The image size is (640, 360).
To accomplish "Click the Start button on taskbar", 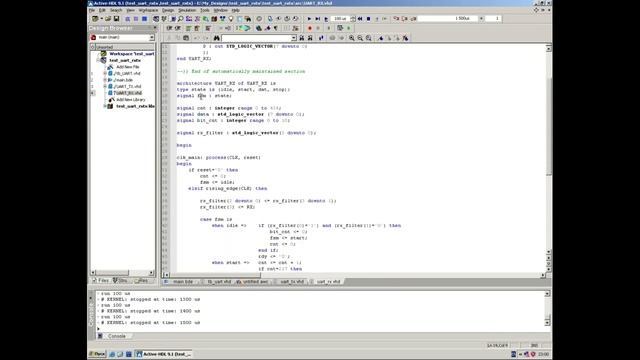I will [x=98, y=354].
